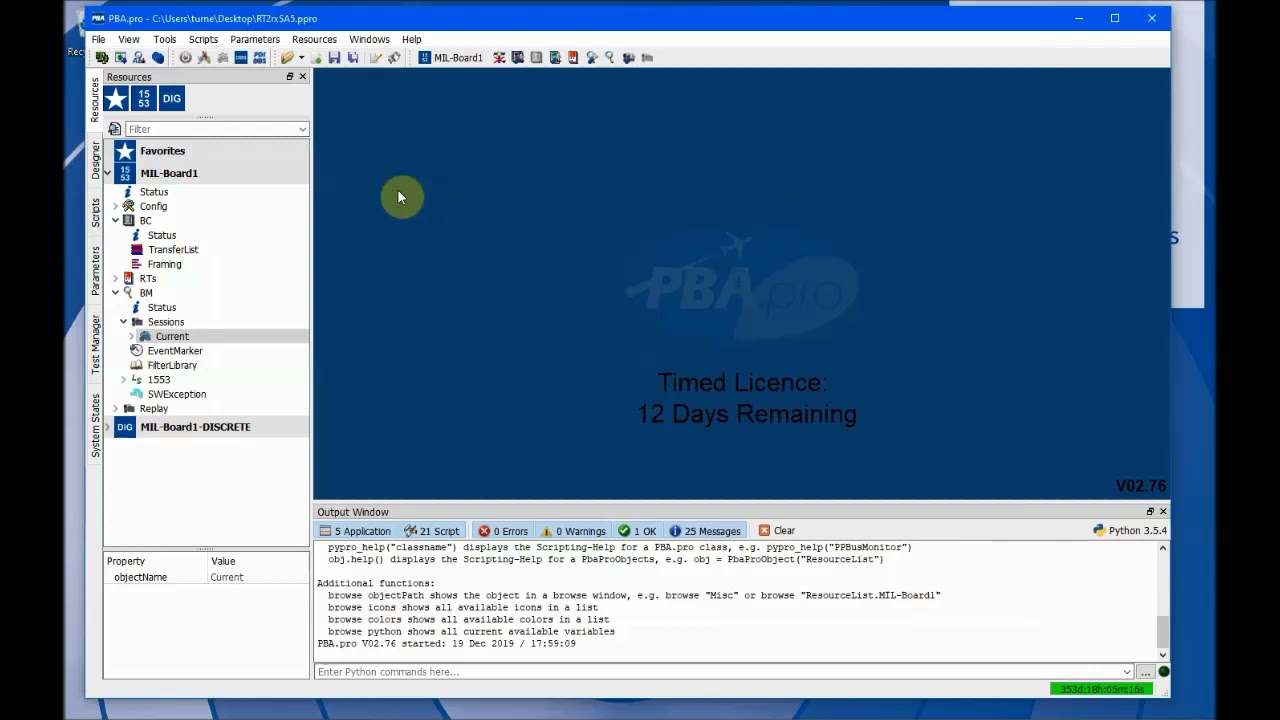Click the colorful star icon right of MIL-Board1
The height and width of the screenshot is (720, 1280).
tap(499, 58)
